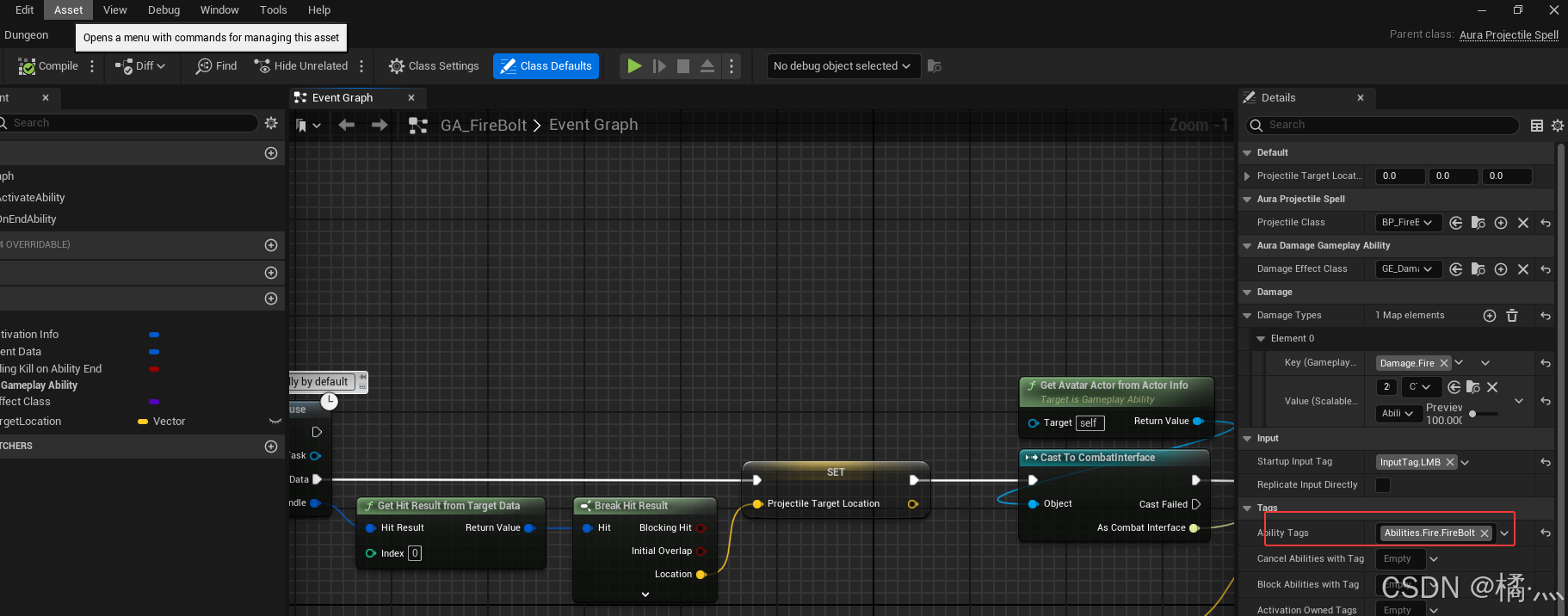Open the Tools menu
The image size is (1568, 616).
[274, 10]
